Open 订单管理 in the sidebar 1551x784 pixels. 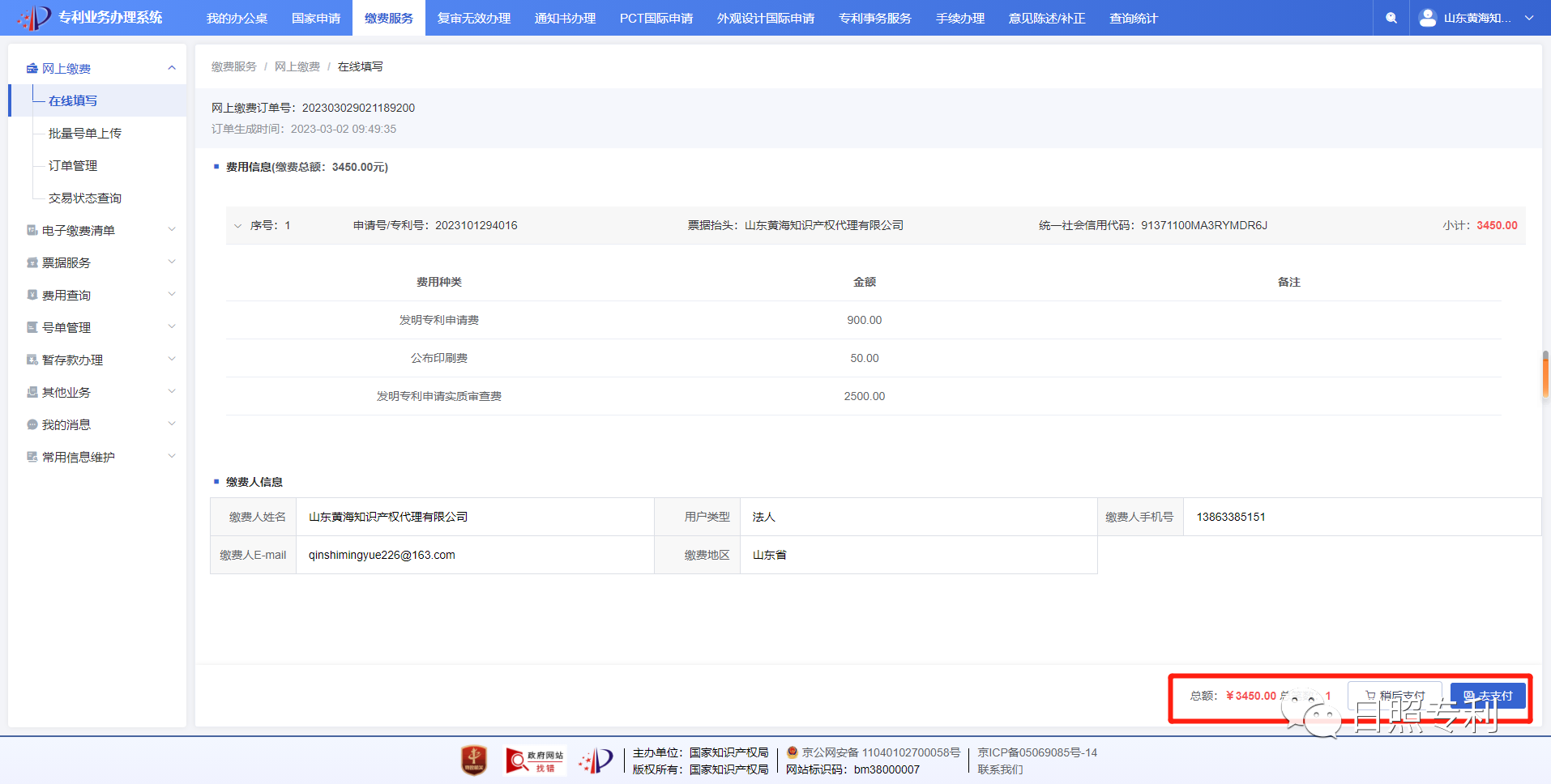[x=73, y=165]
